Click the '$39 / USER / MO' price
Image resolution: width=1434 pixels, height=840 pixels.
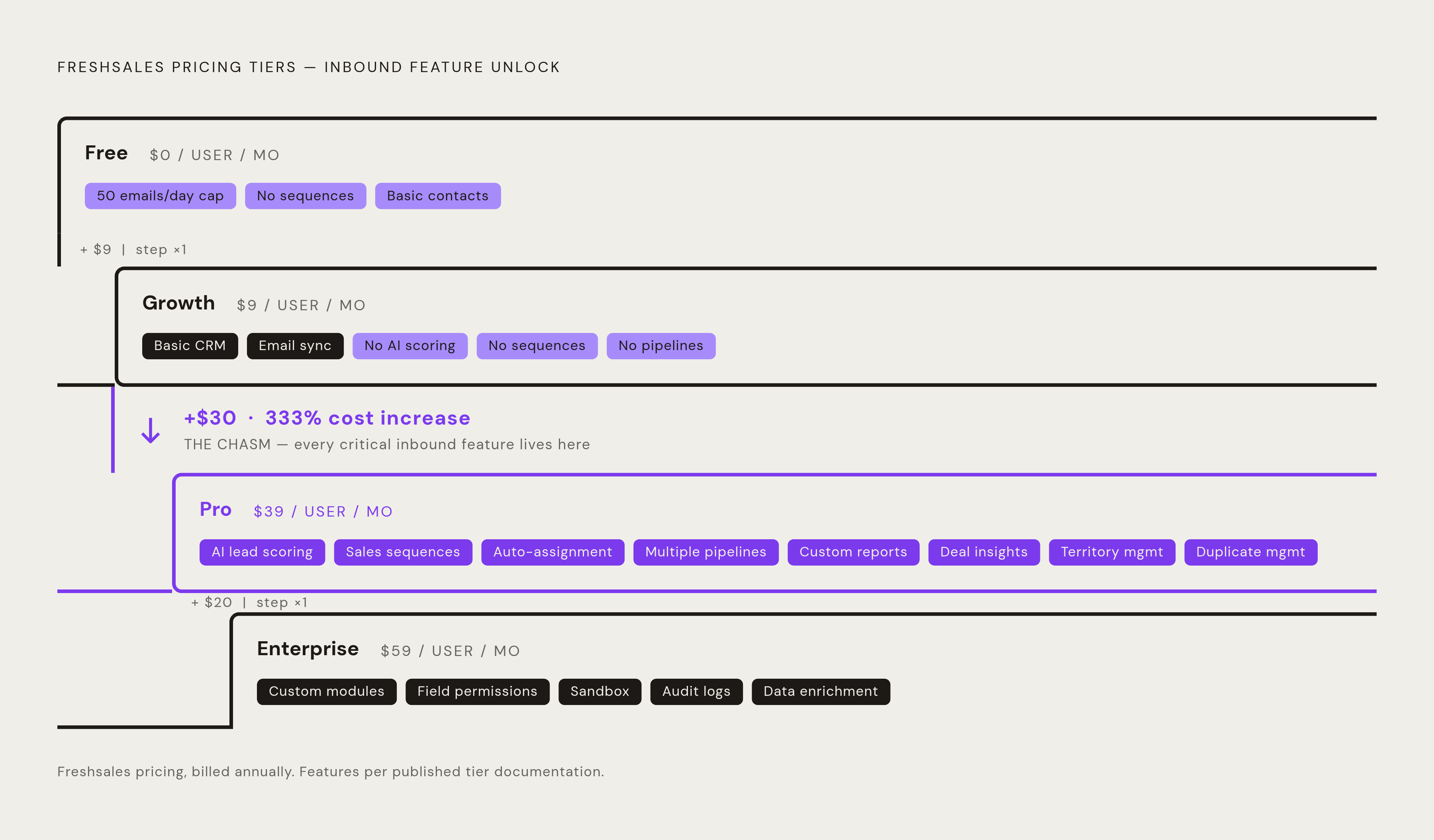pyautogui.click(x=323, y=512)
